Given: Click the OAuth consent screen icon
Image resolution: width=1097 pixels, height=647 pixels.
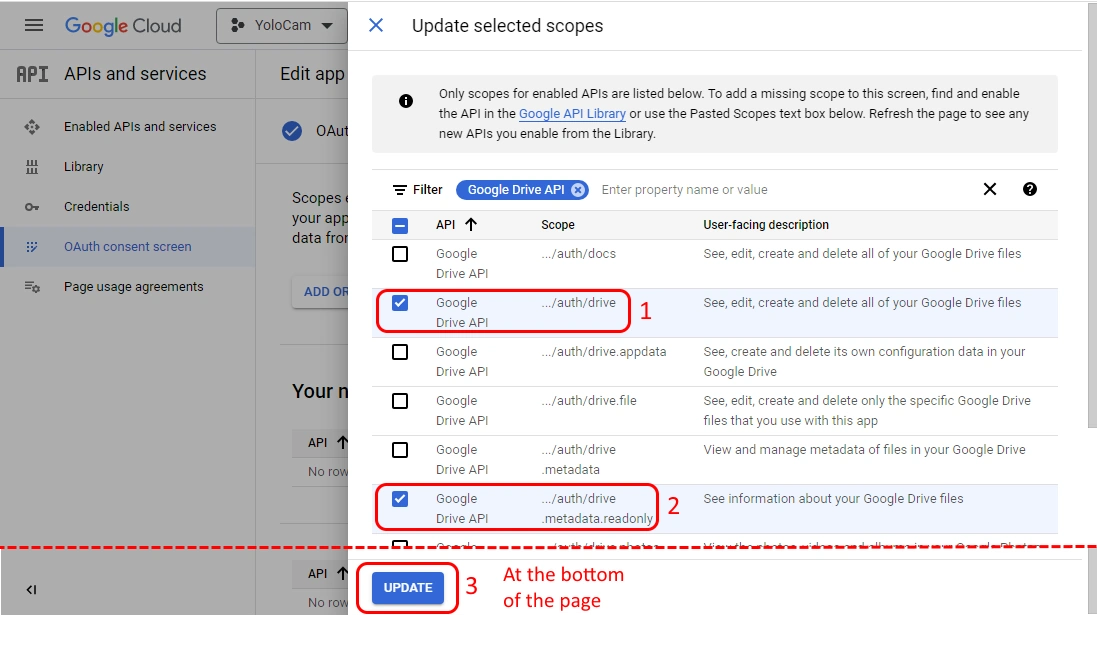Looking at the screenshot, I should 32,247.
